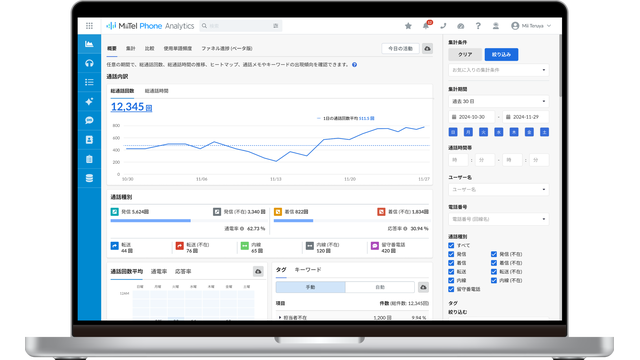Click the info icon beside 通電率

[242, 229]
